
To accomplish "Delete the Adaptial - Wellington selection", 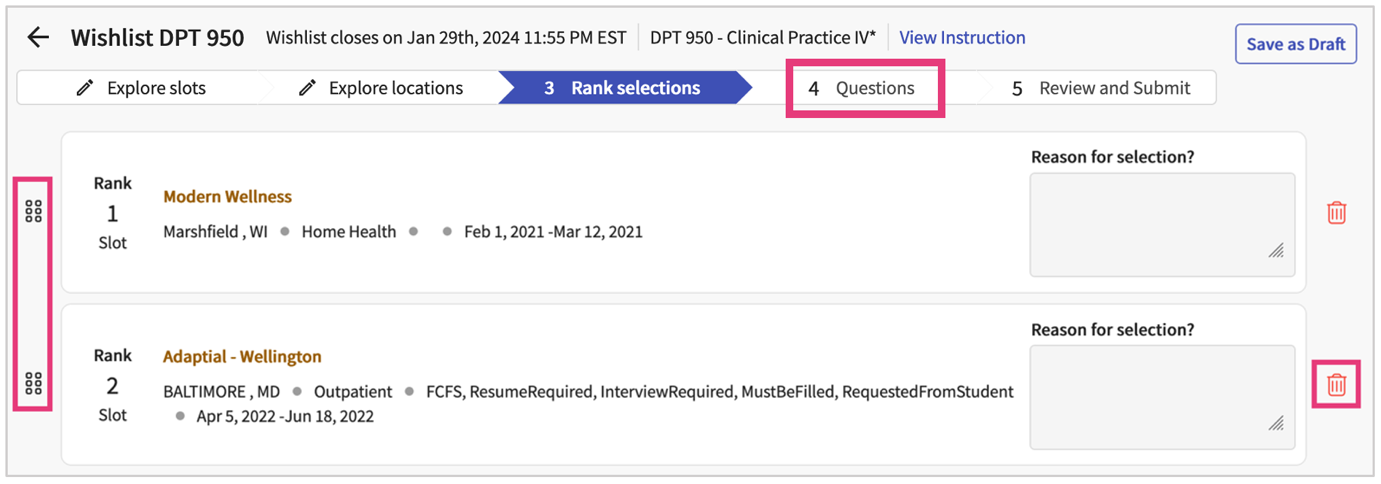I will 1336,384.
